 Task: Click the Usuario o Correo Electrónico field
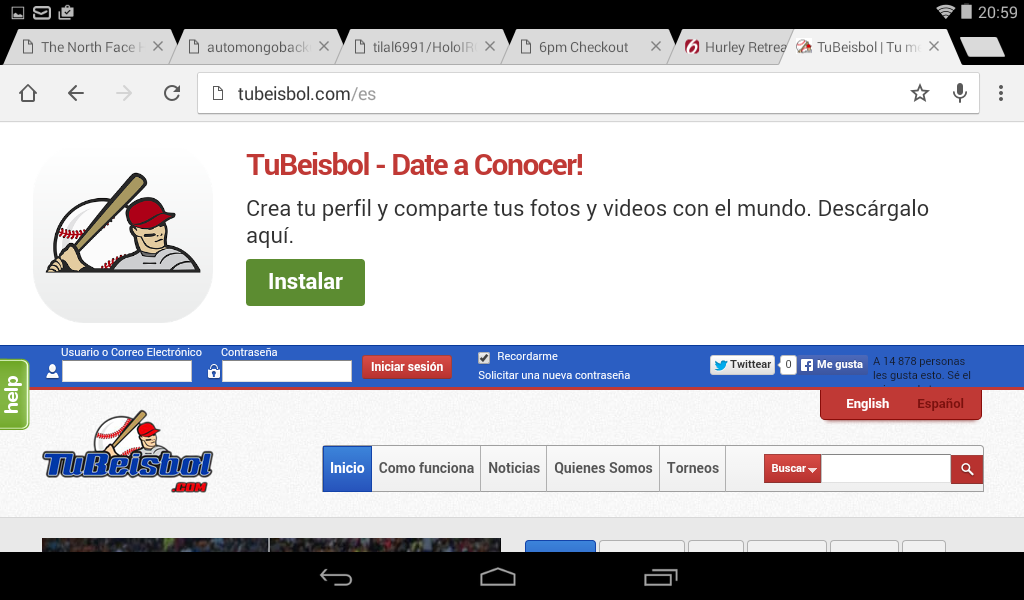(x=127, y=371)
